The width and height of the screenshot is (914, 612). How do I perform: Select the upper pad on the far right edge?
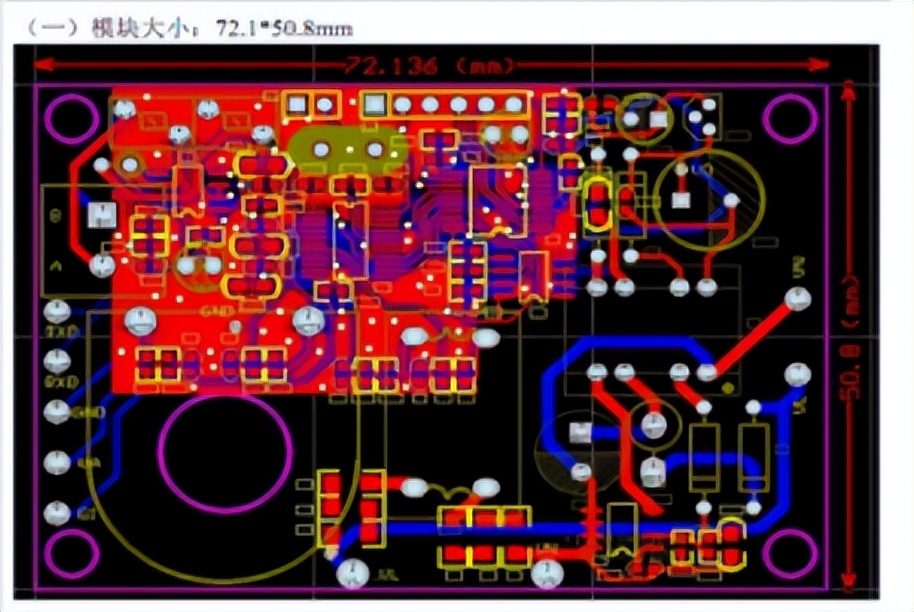798,298
